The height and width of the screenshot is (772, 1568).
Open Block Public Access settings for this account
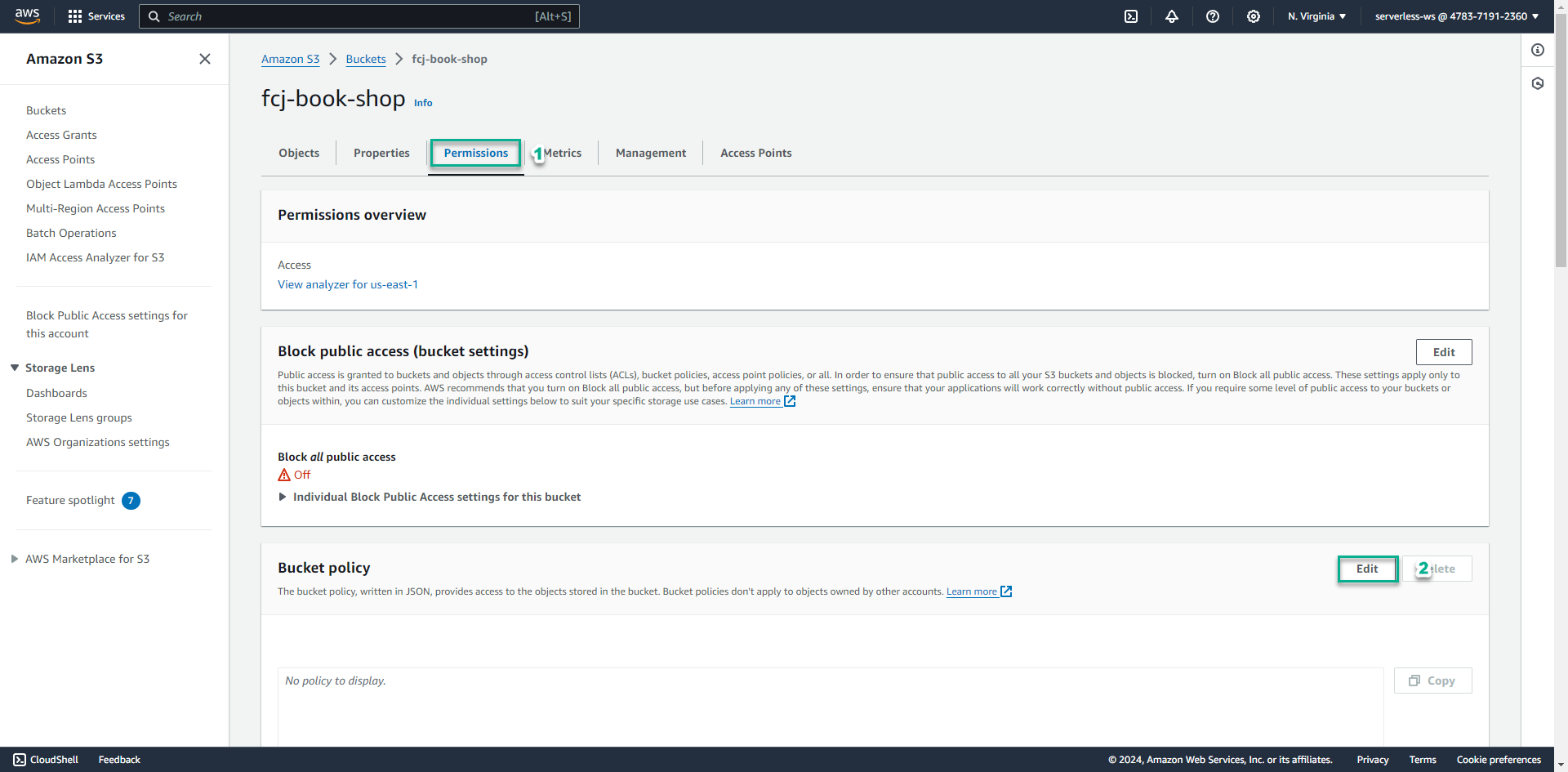click(x=107, y=324)
